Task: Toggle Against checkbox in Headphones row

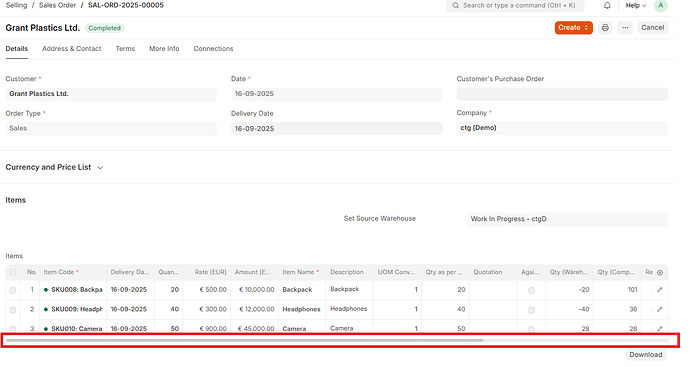Action: pos(531,310)
